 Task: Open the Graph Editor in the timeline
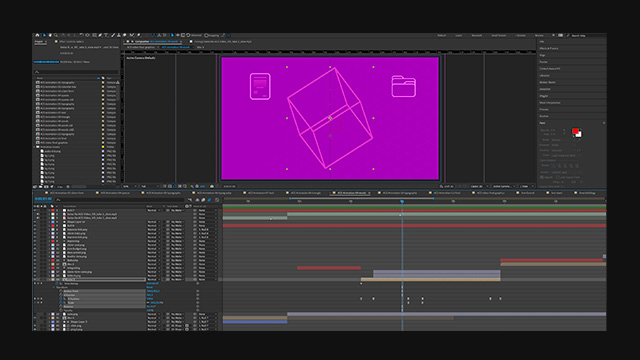[x=217, y=200]
